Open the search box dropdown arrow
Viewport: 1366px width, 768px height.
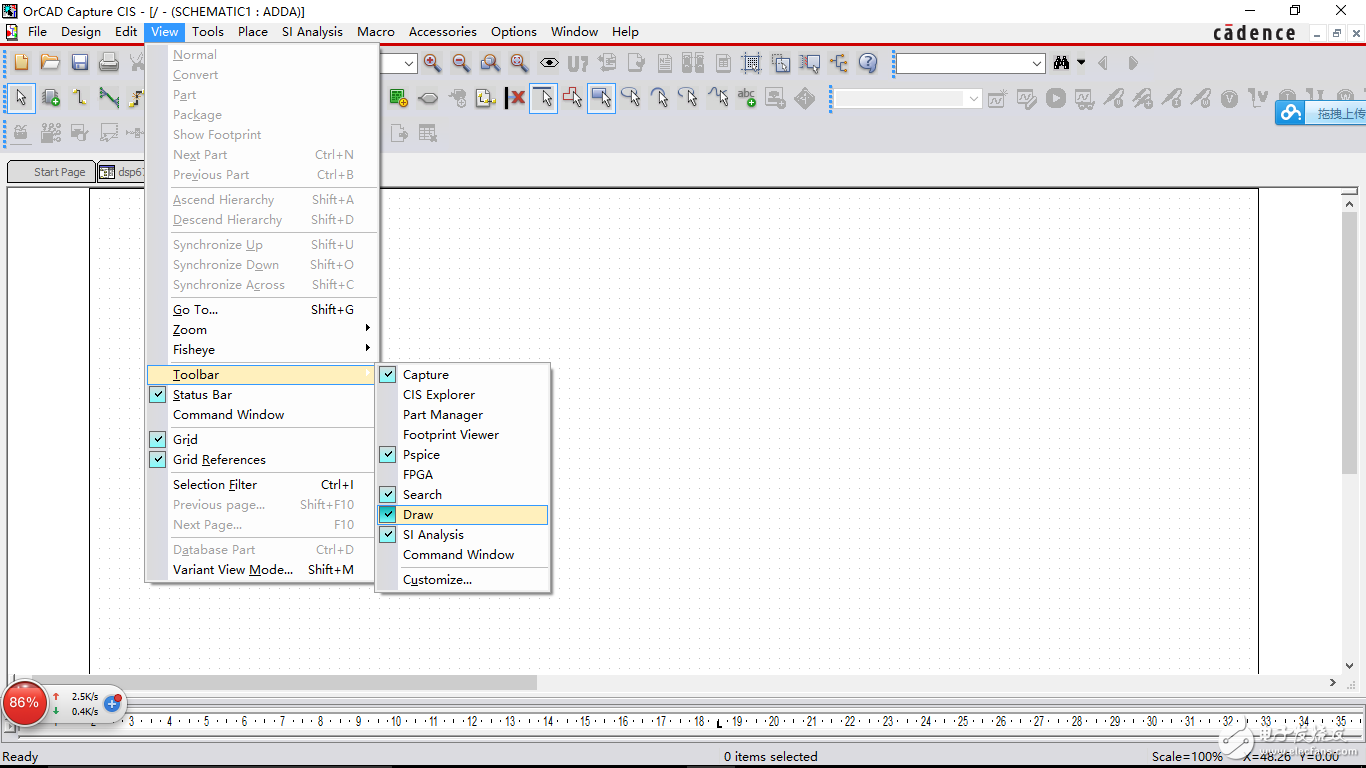[1037, 63]
